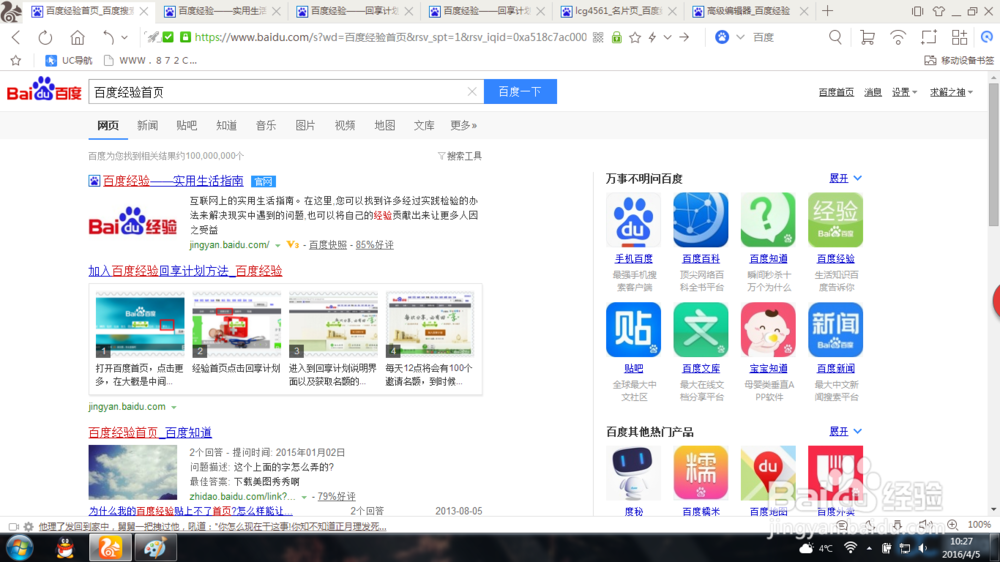Screen dimensions: 1000x562
Task: Open the browser home page icon
Action: coord(77,38)
